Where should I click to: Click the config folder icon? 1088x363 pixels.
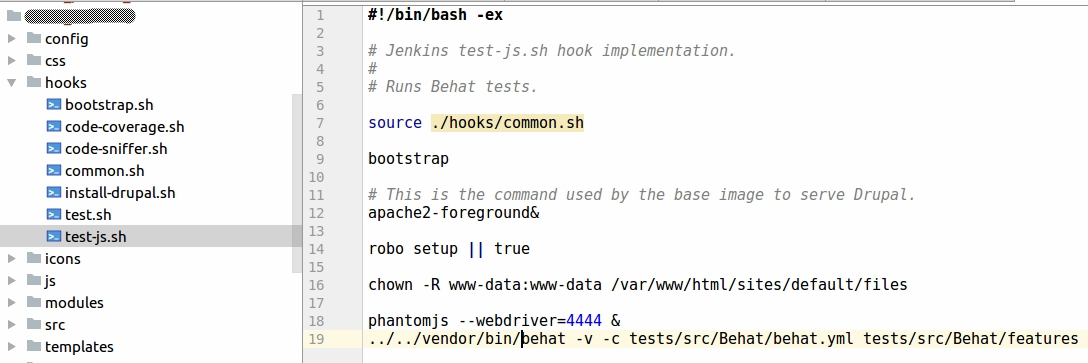click(x=33, y=38)
